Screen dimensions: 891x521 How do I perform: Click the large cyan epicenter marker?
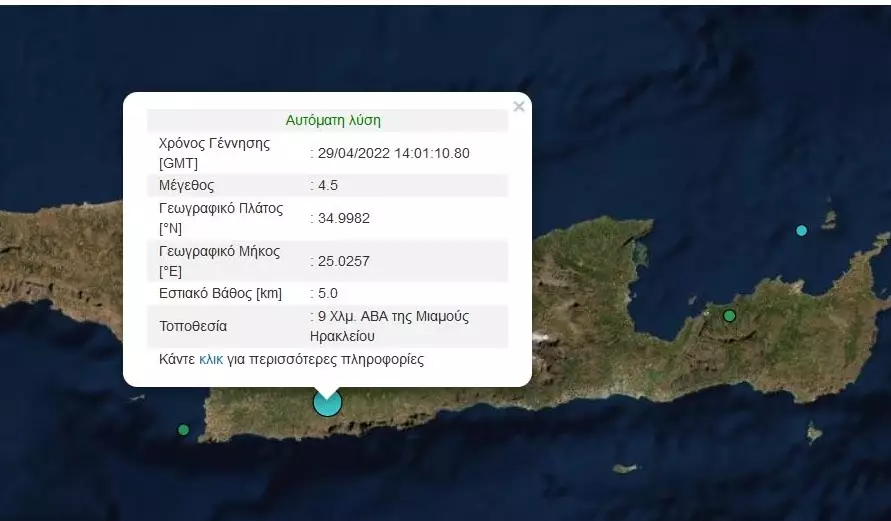click(x=327, y=402)
